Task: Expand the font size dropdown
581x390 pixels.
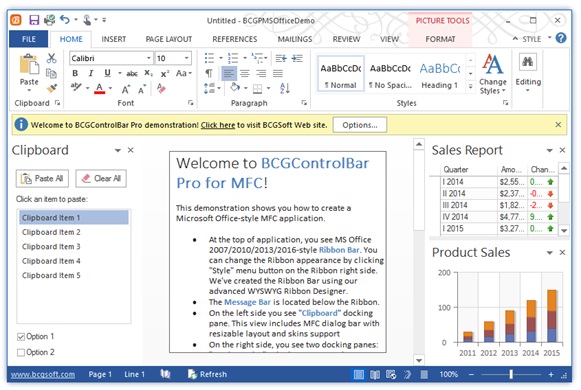Action: coord(186,58)
